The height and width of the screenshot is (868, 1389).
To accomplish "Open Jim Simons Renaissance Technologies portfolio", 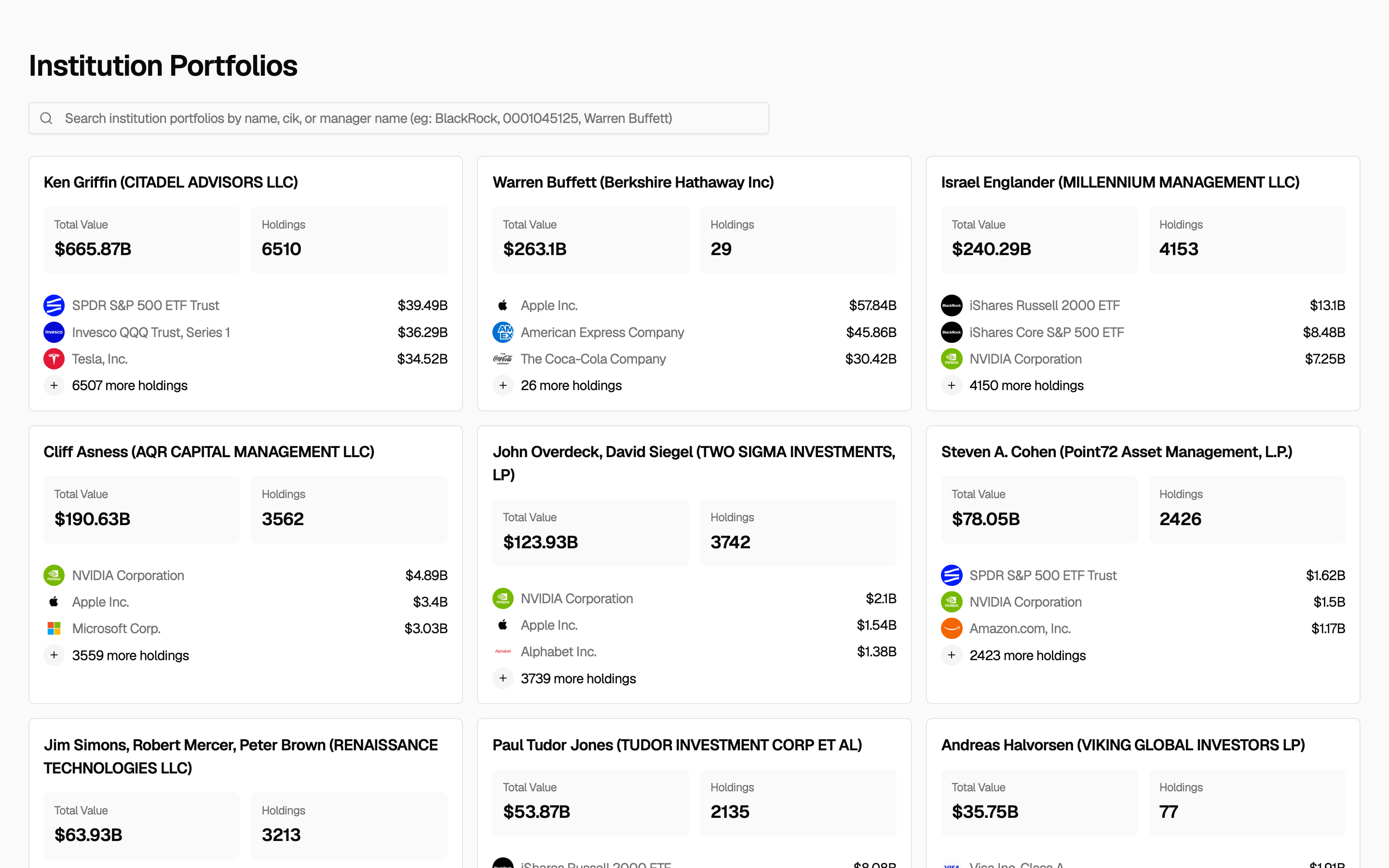I will tap(241, 757).
